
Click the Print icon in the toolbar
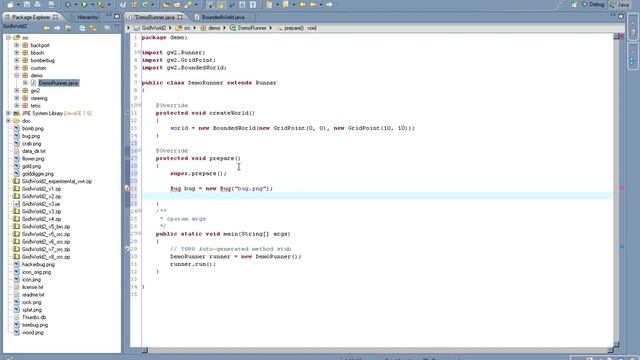[51, 4]
